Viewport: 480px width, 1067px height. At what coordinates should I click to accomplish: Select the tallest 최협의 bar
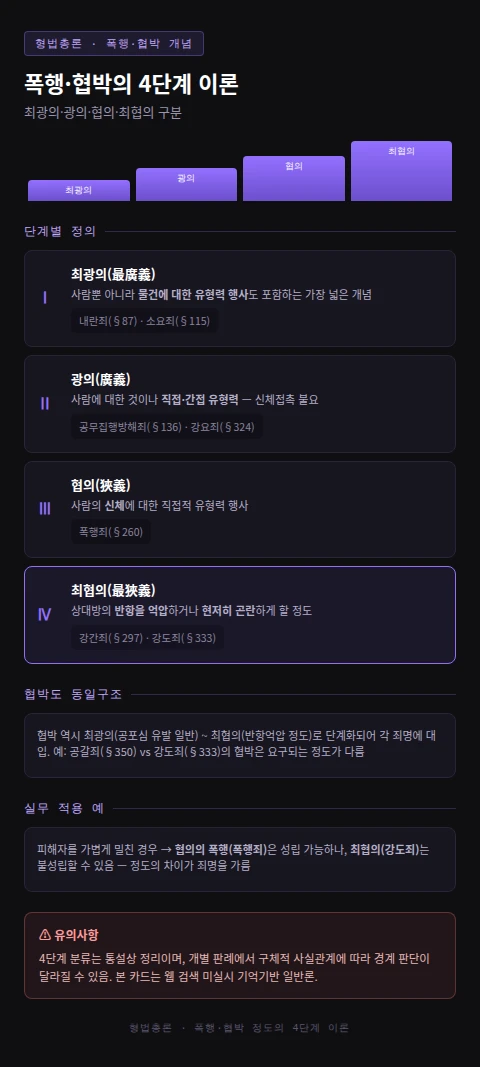coord(402,171)
